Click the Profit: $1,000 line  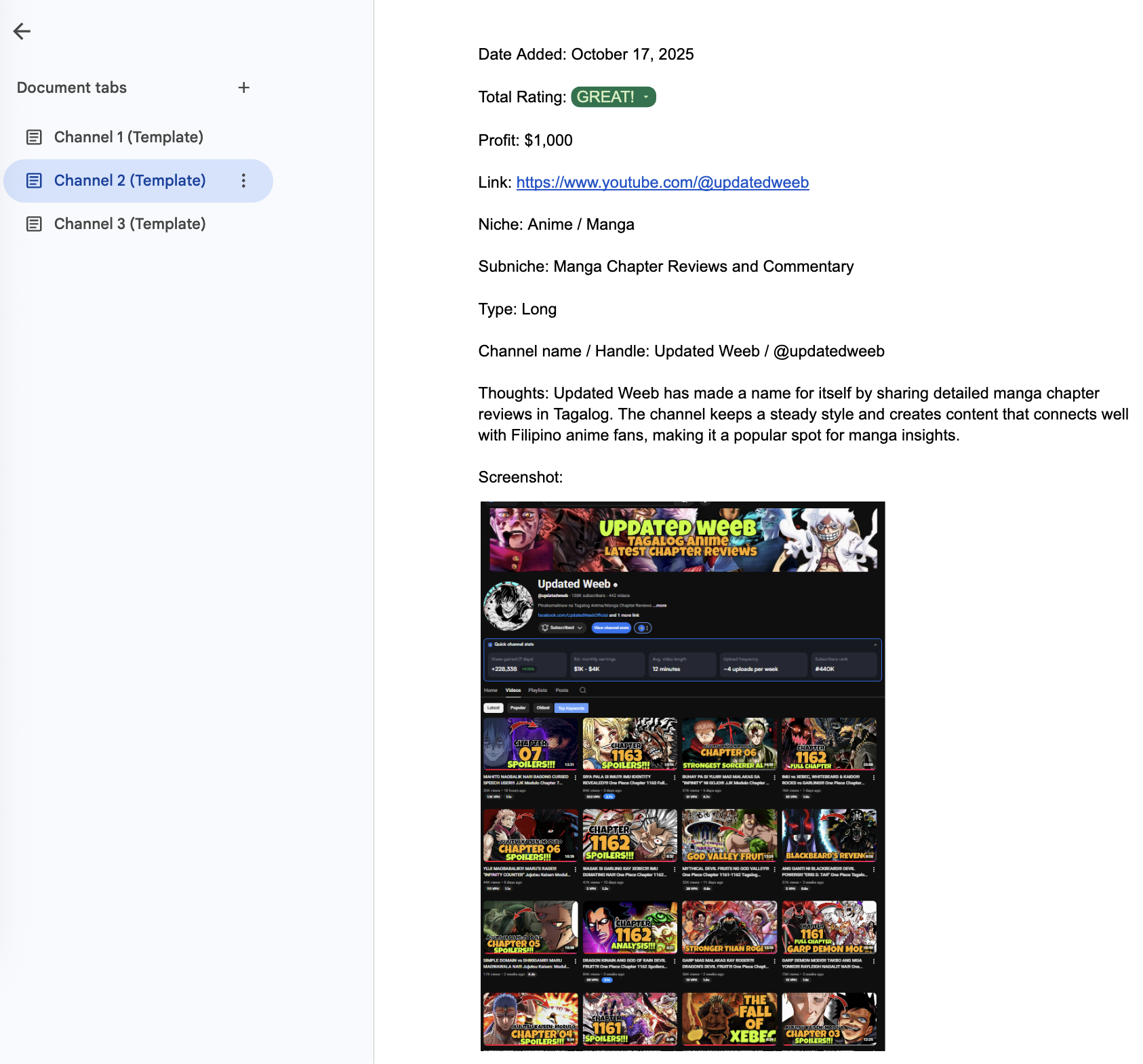click(525, 140)
